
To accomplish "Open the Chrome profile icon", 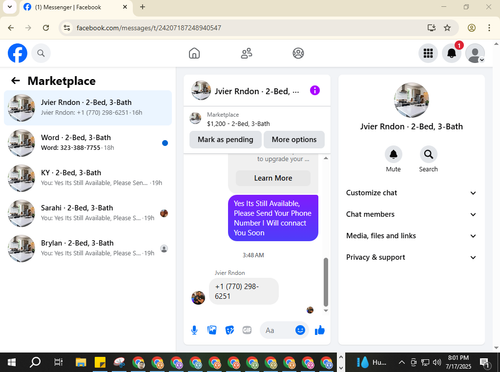I will point(471,28).
